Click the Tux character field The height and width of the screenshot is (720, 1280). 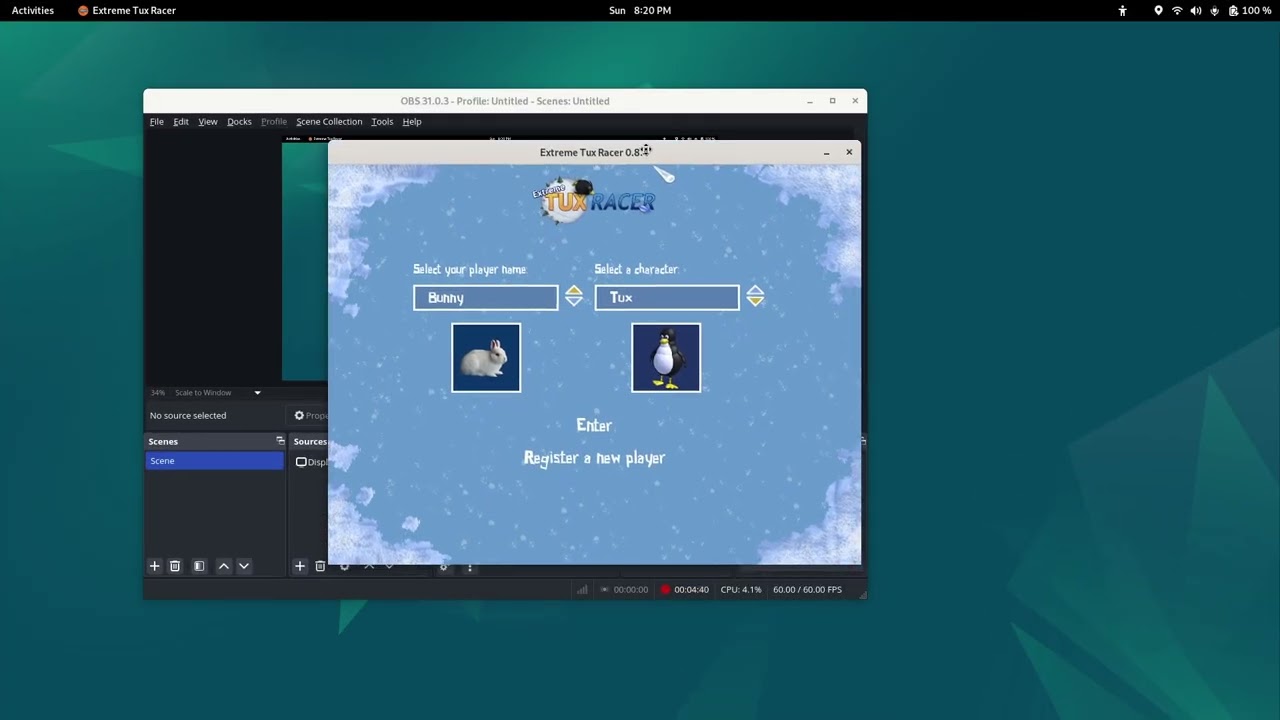coord(667,298)
